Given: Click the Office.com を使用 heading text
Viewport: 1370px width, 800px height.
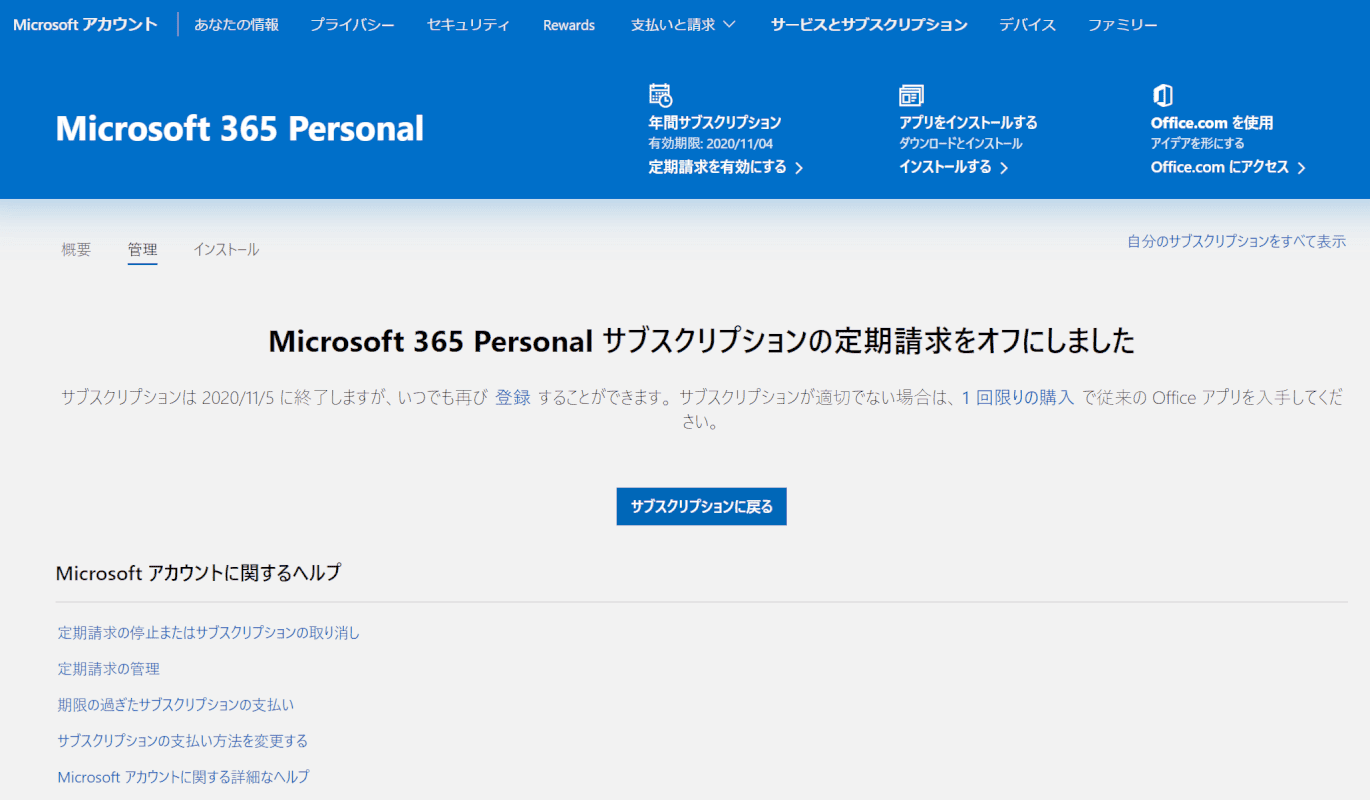Looking at the screenshot, I should (1212, 123).
